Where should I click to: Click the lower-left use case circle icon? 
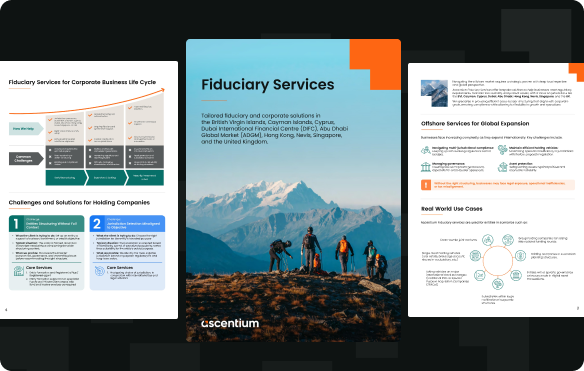[480, 275]
